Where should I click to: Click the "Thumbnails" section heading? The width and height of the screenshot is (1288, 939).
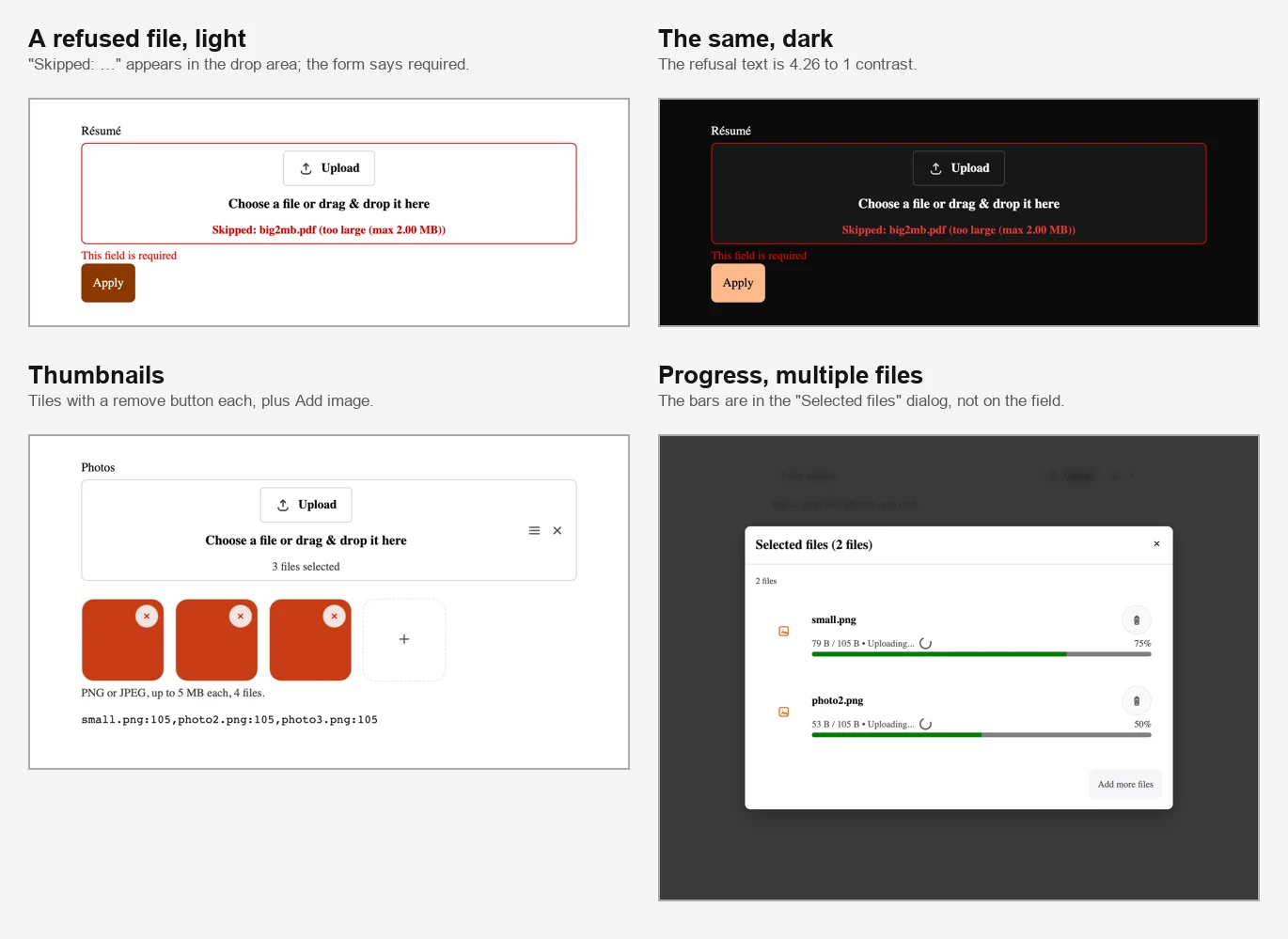[x=96, y=375]
